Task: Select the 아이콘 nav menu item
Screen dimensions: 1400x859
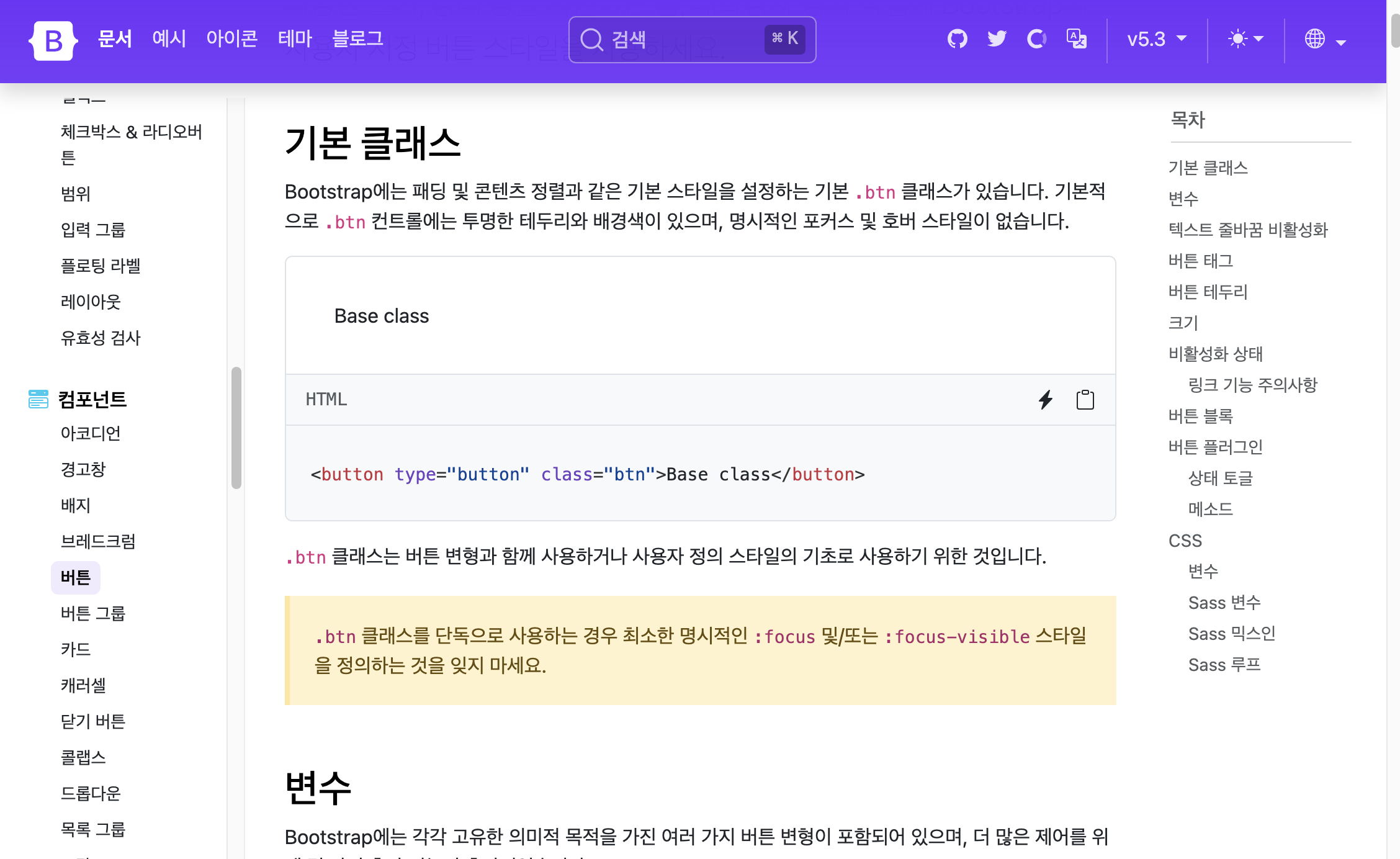Action: click(231, 39)
